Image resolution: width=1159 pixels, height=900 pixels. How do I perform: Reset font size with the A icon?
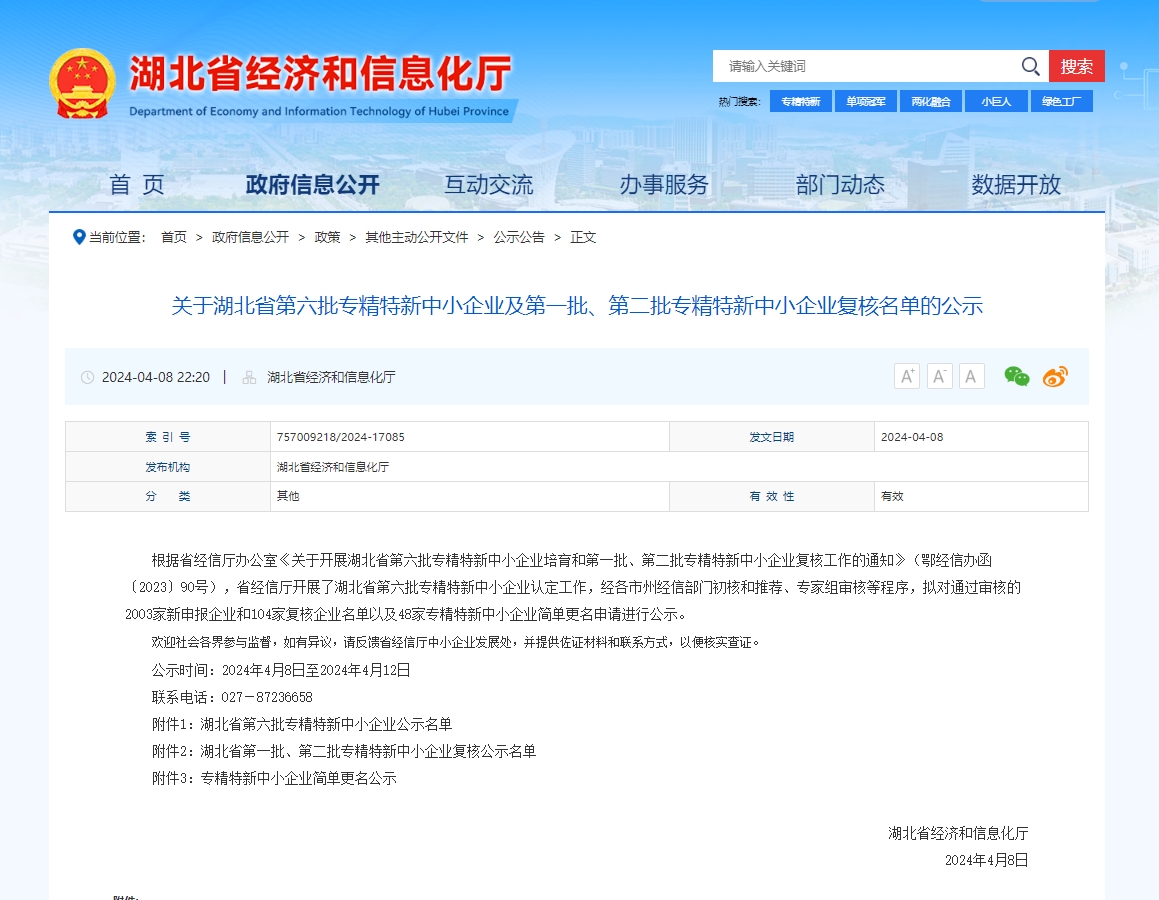click(x=971, y=375)
